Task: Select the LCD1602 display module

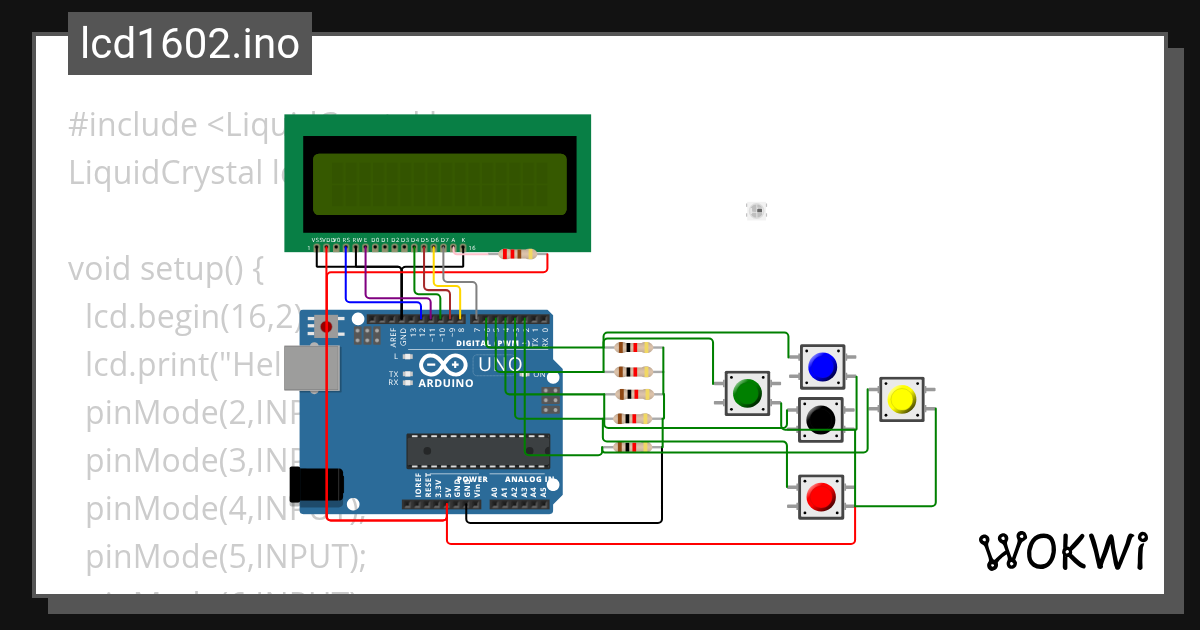Action: (440, 180)
